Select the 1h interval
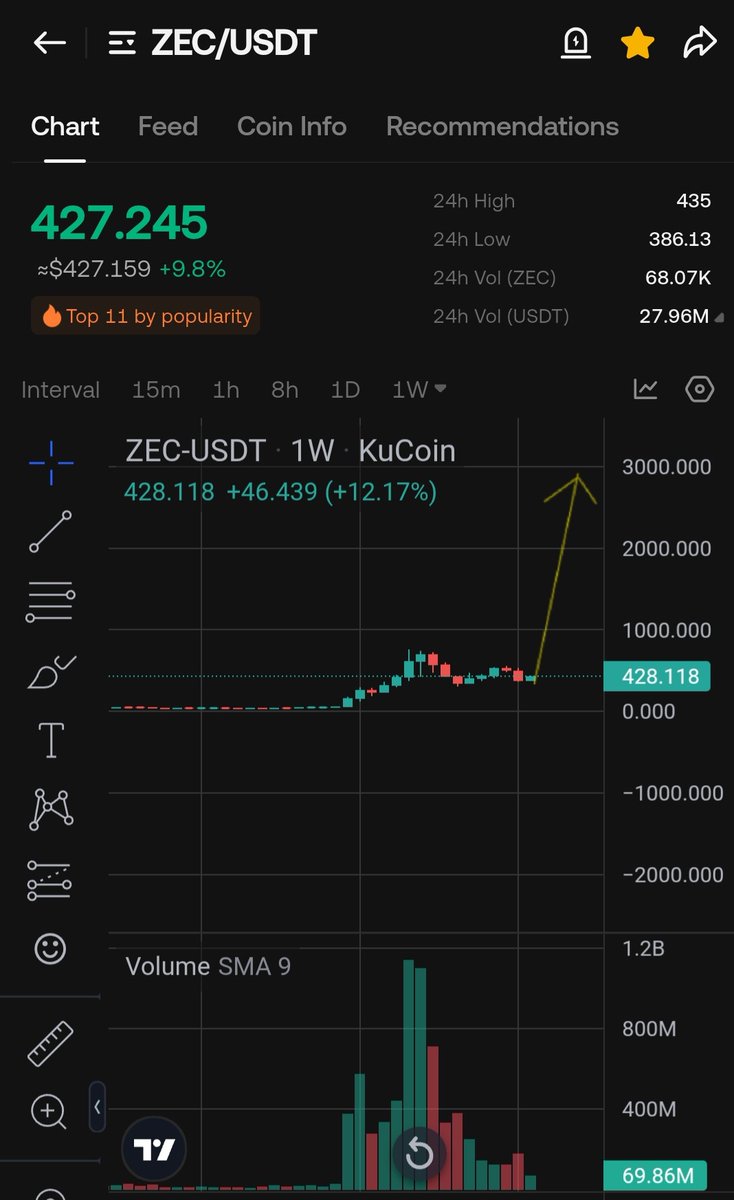Screen dimensions: 734x1200 (226, 390)
